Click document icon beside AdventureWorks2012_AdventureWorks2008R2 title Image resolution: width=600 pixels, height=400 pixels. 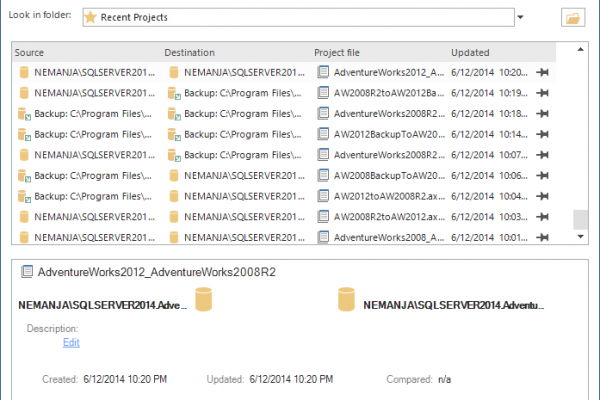(x=27, y=271)
